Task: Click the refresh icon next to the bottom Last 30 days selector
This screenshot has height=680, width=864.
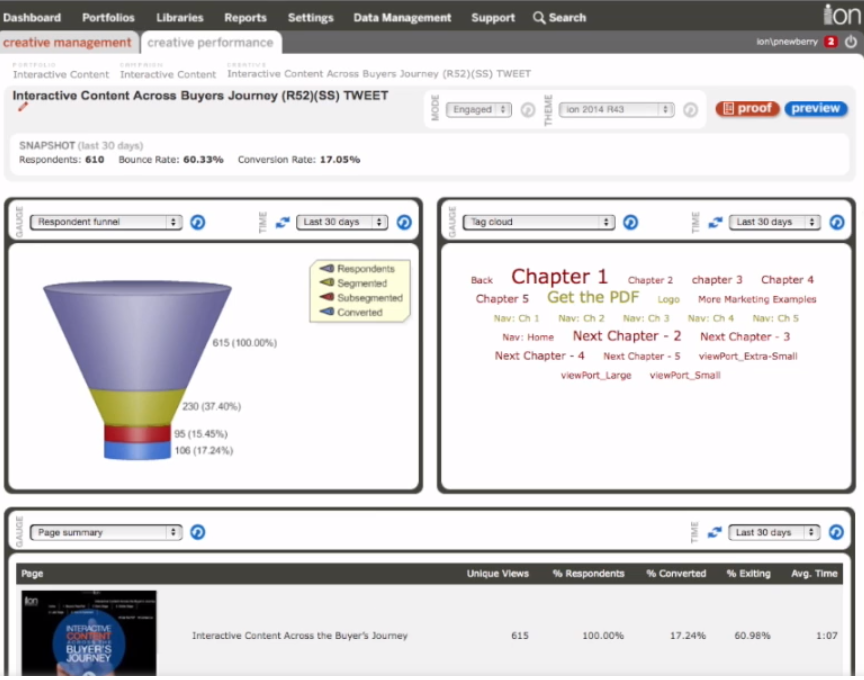Action: tap(837, 532)
